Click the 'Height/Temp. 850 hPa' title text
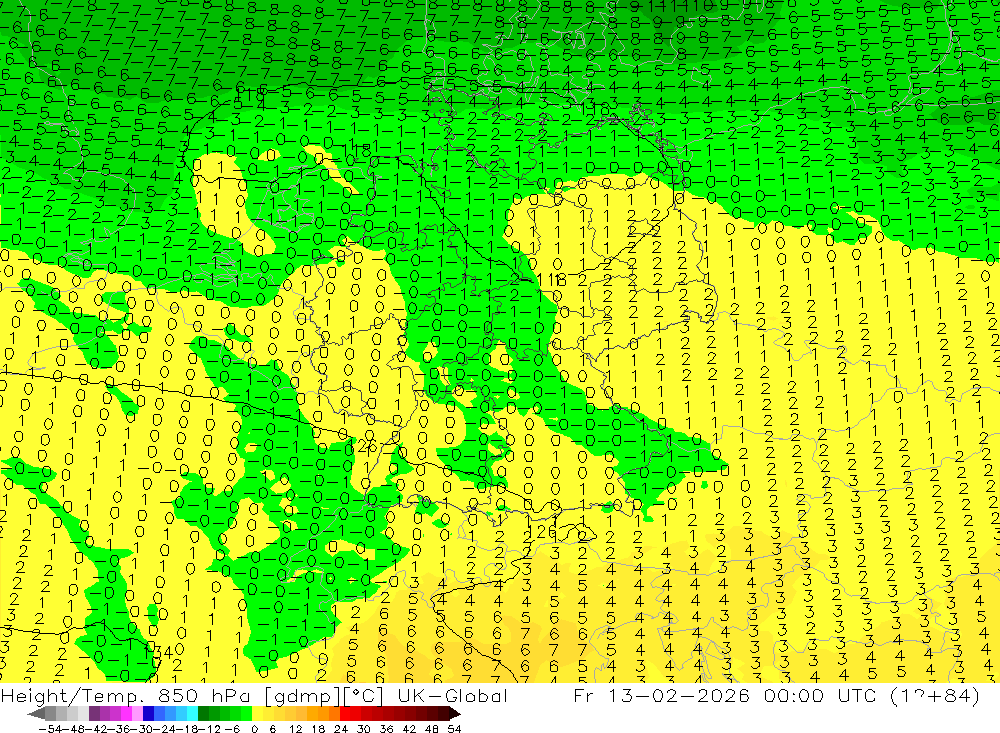This screenshot has width=1000, height=733. tap(125, 696)
